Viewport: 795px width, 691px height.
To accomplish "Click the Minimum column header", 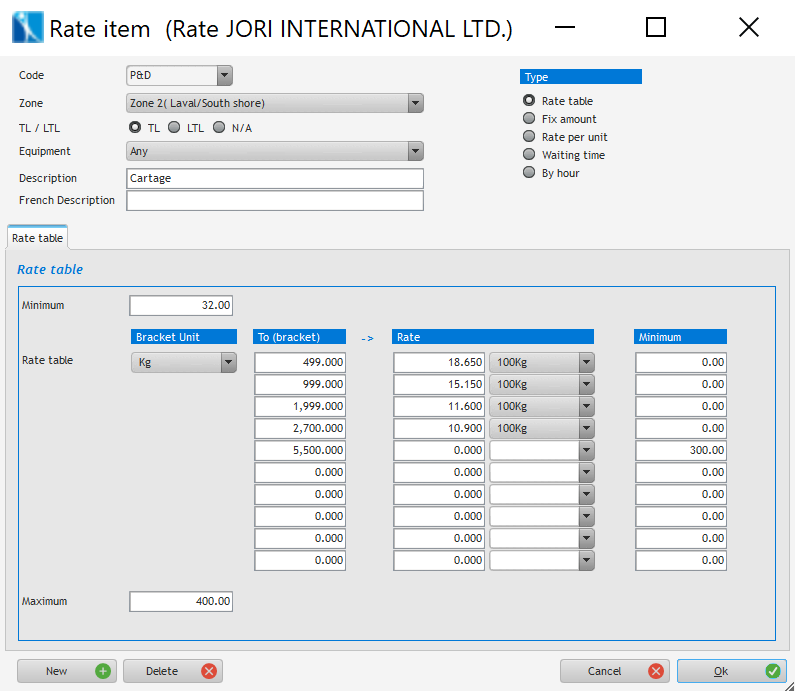I will (x=680, y=337).
